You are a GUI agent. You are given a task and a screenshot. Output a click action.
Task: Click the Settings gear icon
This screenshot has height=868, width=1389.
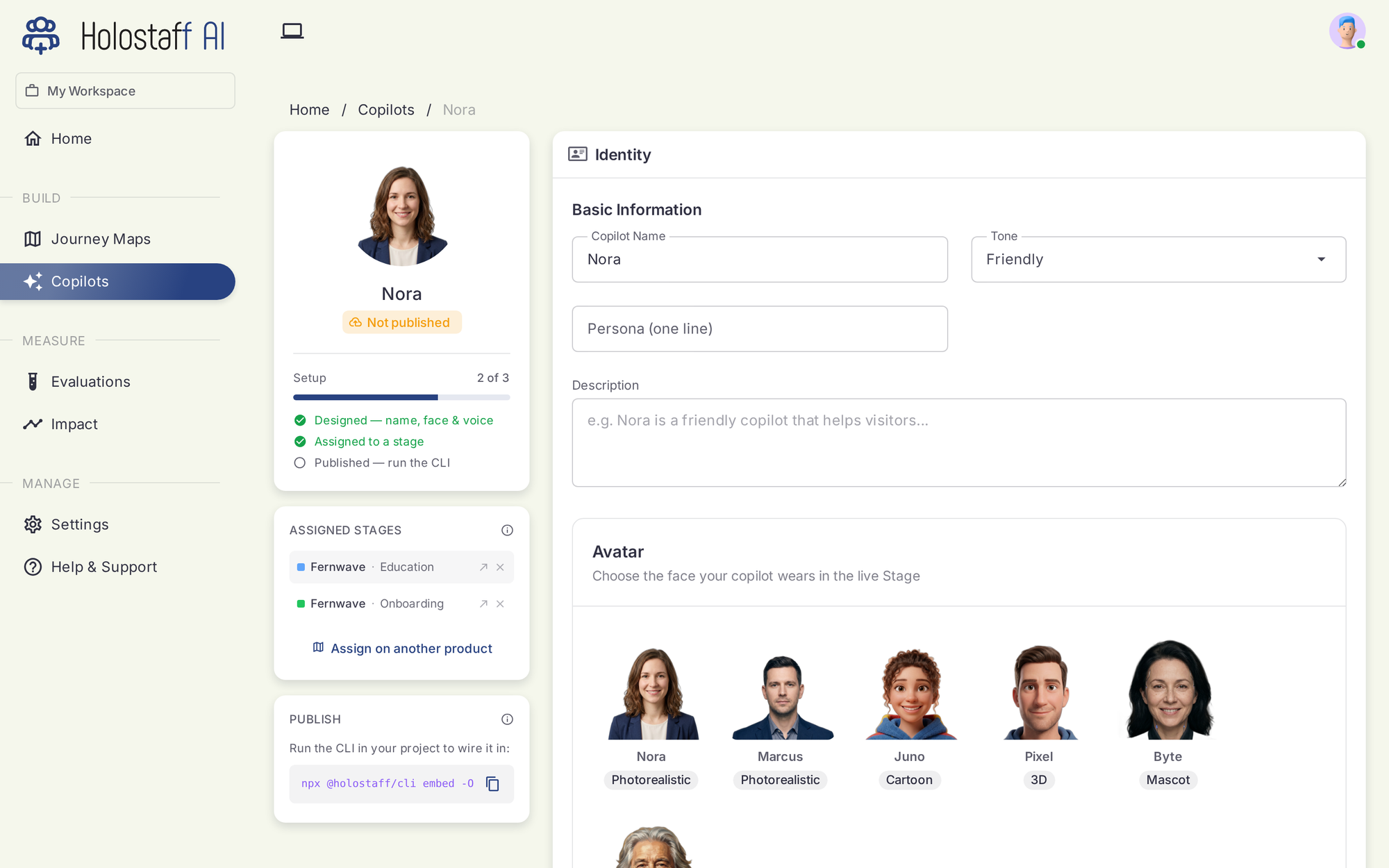[33, 524]
